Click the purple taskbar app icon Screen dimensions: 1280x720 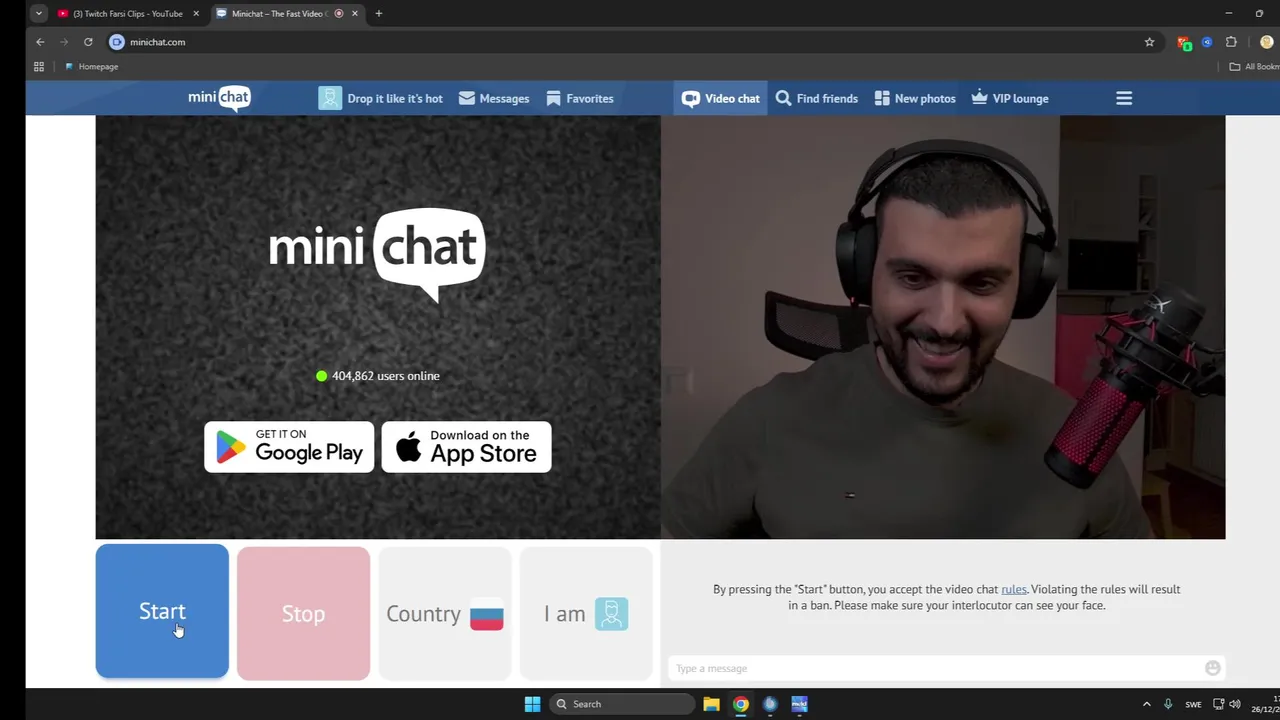(799, 704)
